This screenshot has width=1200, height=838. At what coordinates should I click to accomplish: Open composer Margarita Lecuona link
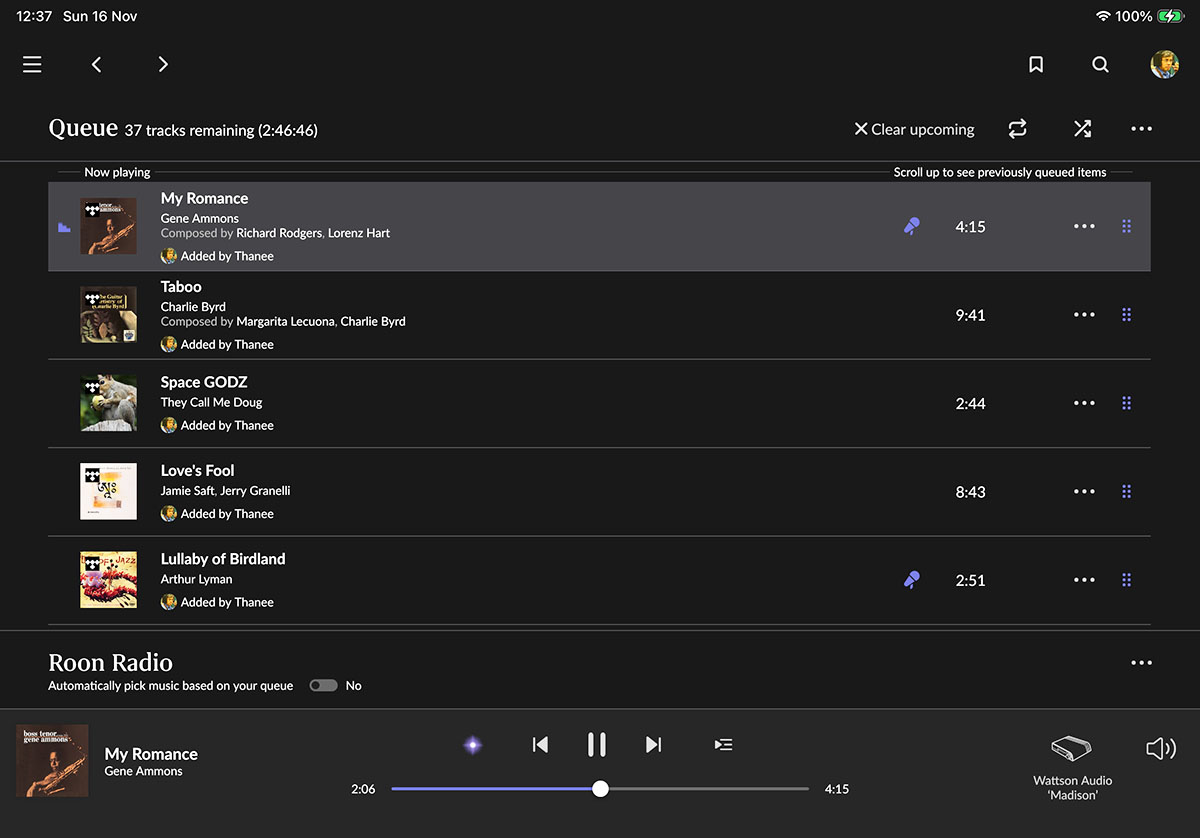285,322
